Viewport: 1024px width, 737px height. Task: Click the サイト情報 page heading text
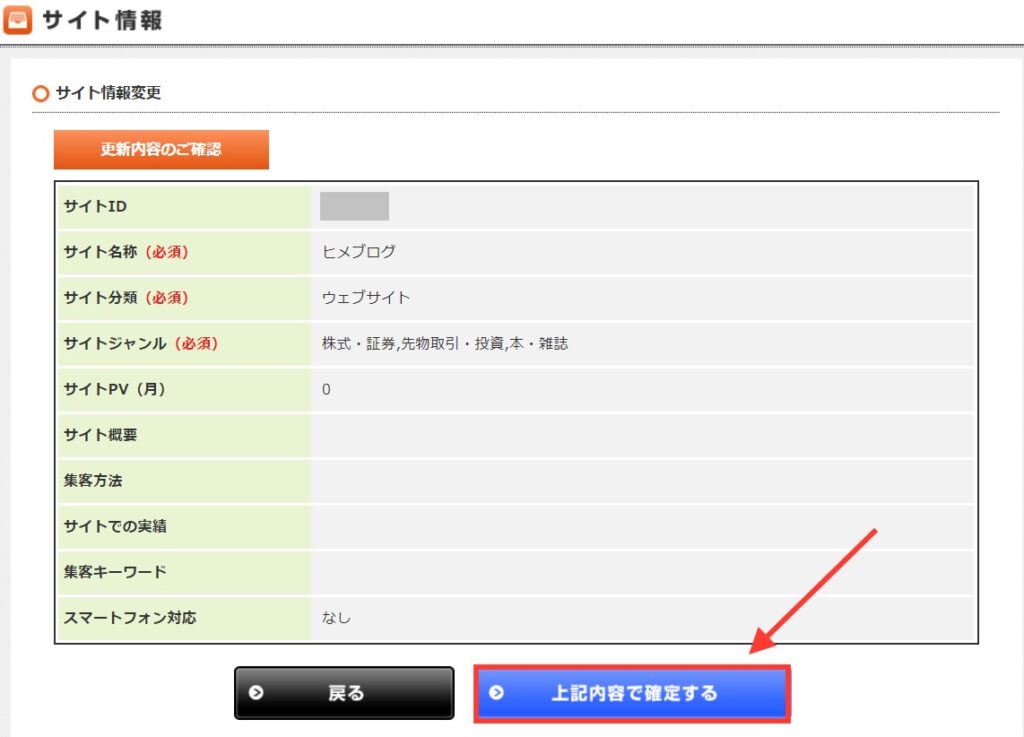[102, 20]
